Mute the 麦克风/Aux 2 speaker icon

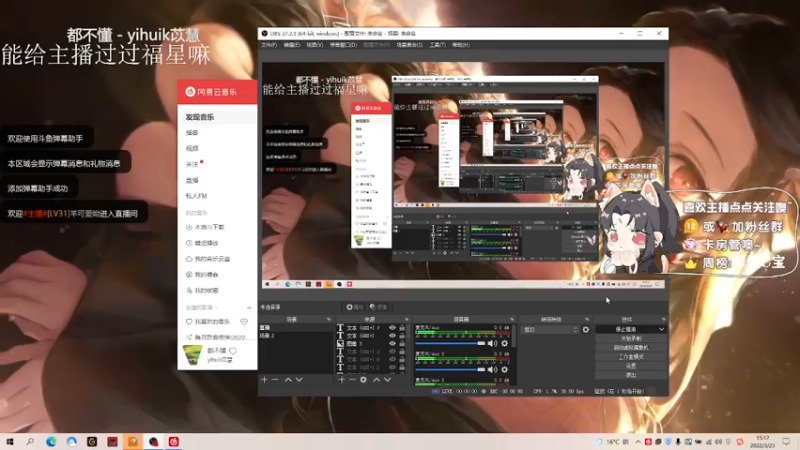coord(492,369)
